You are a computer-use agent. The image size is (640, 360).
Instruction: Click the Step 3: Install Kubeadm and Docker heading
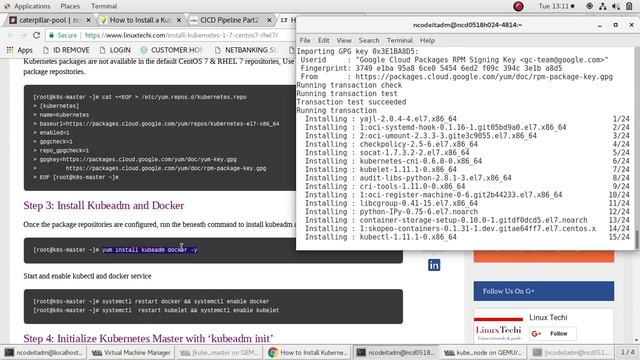pos(104,205)
